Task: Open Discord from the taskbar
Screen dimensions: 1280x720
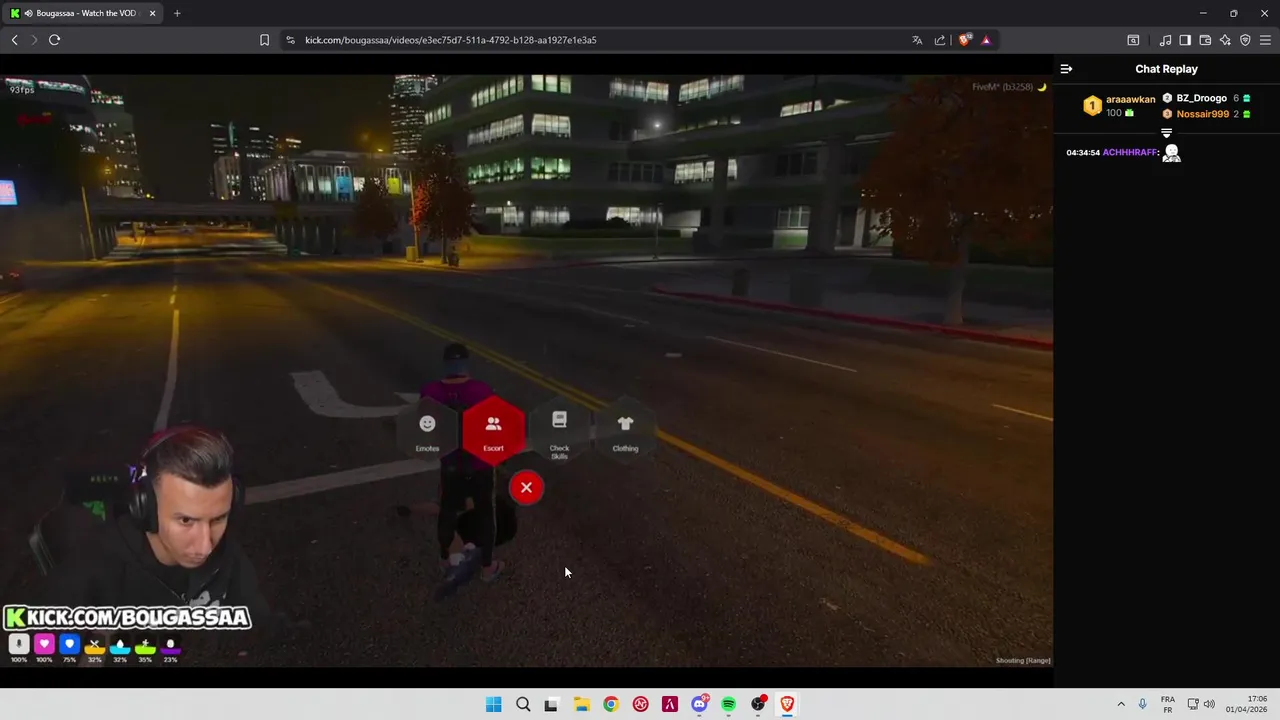Action: pos(700,704)
